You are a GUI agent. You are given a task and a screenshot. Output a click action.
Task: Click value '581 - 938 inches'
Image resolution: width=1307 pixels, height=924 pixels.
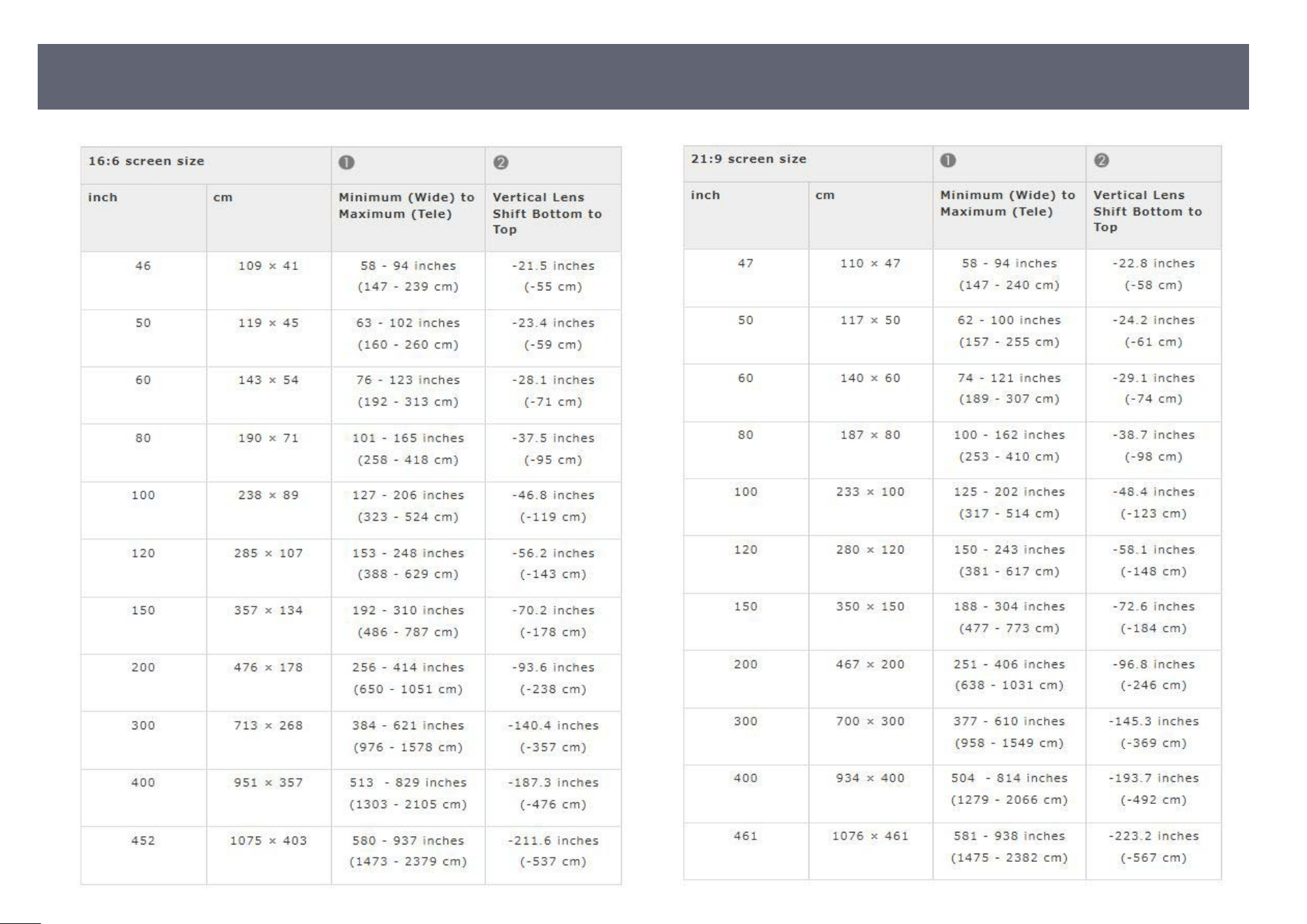[1009, 836]
